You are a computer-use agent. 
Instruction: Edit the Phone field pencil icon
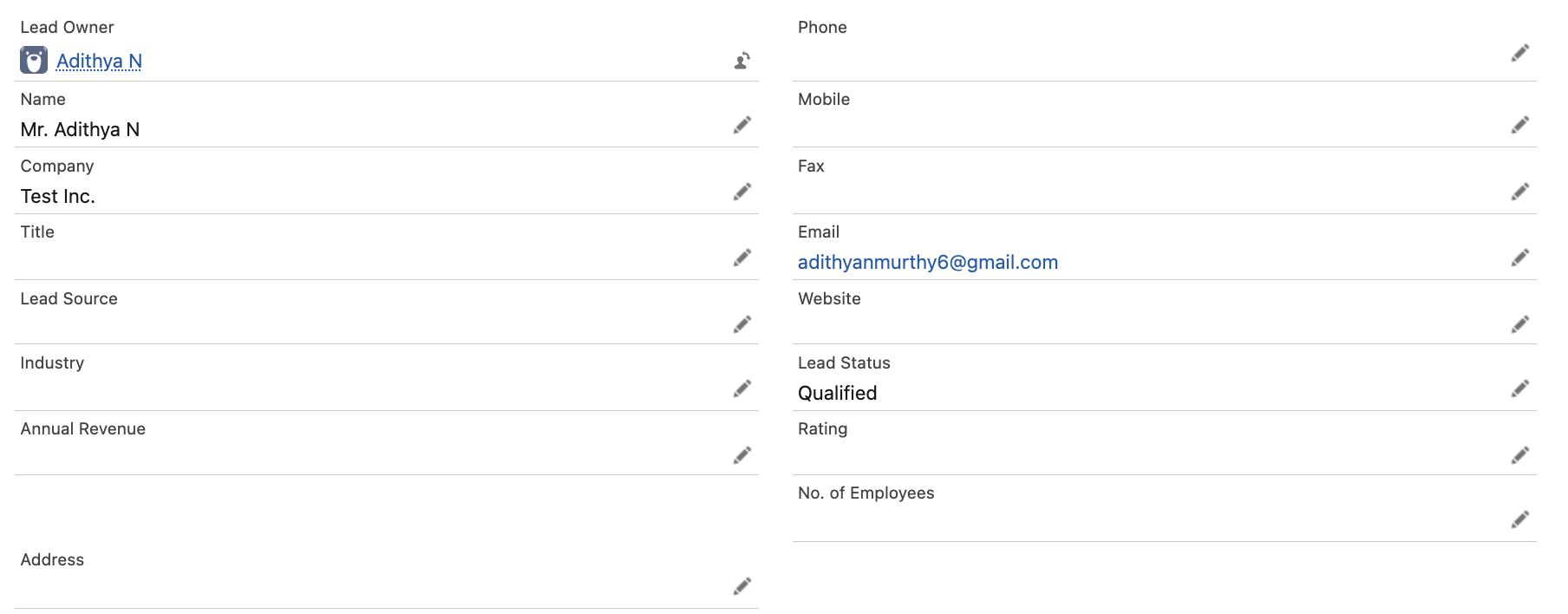[x=1520, y=53]
